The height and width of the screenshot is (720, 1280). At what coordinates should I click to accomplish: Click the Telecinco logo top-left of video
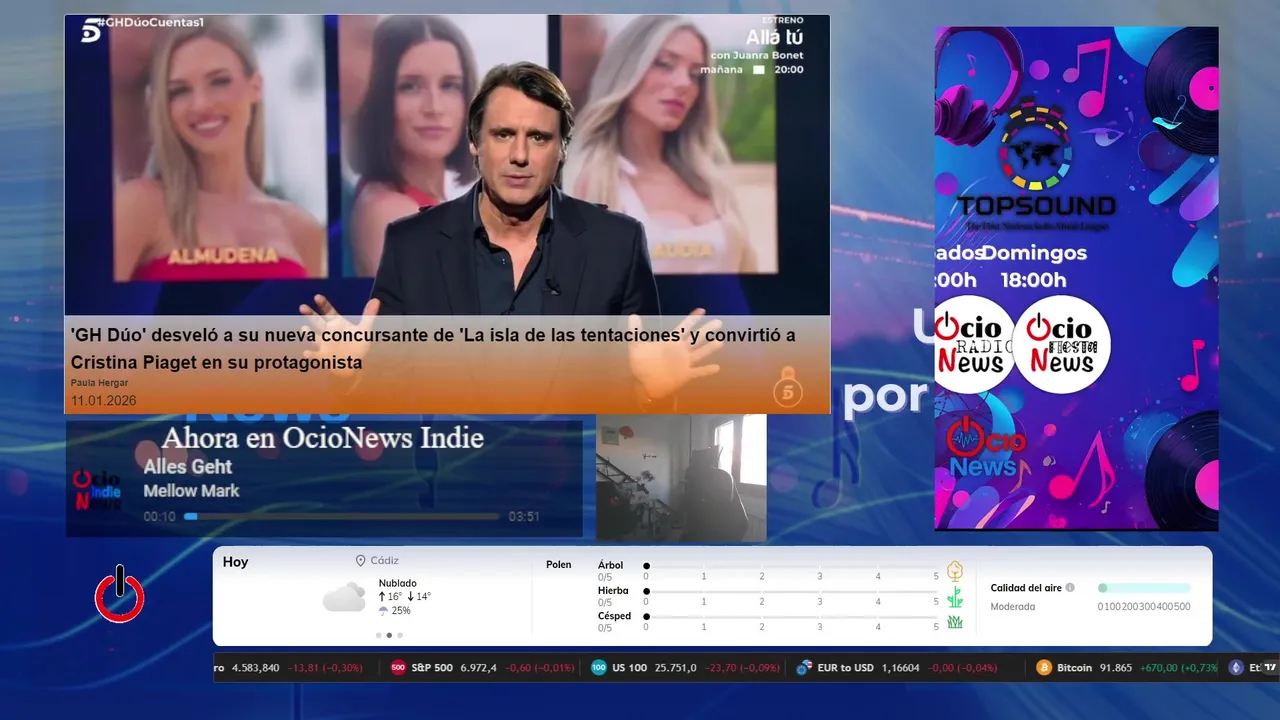[x=90, y=30]
